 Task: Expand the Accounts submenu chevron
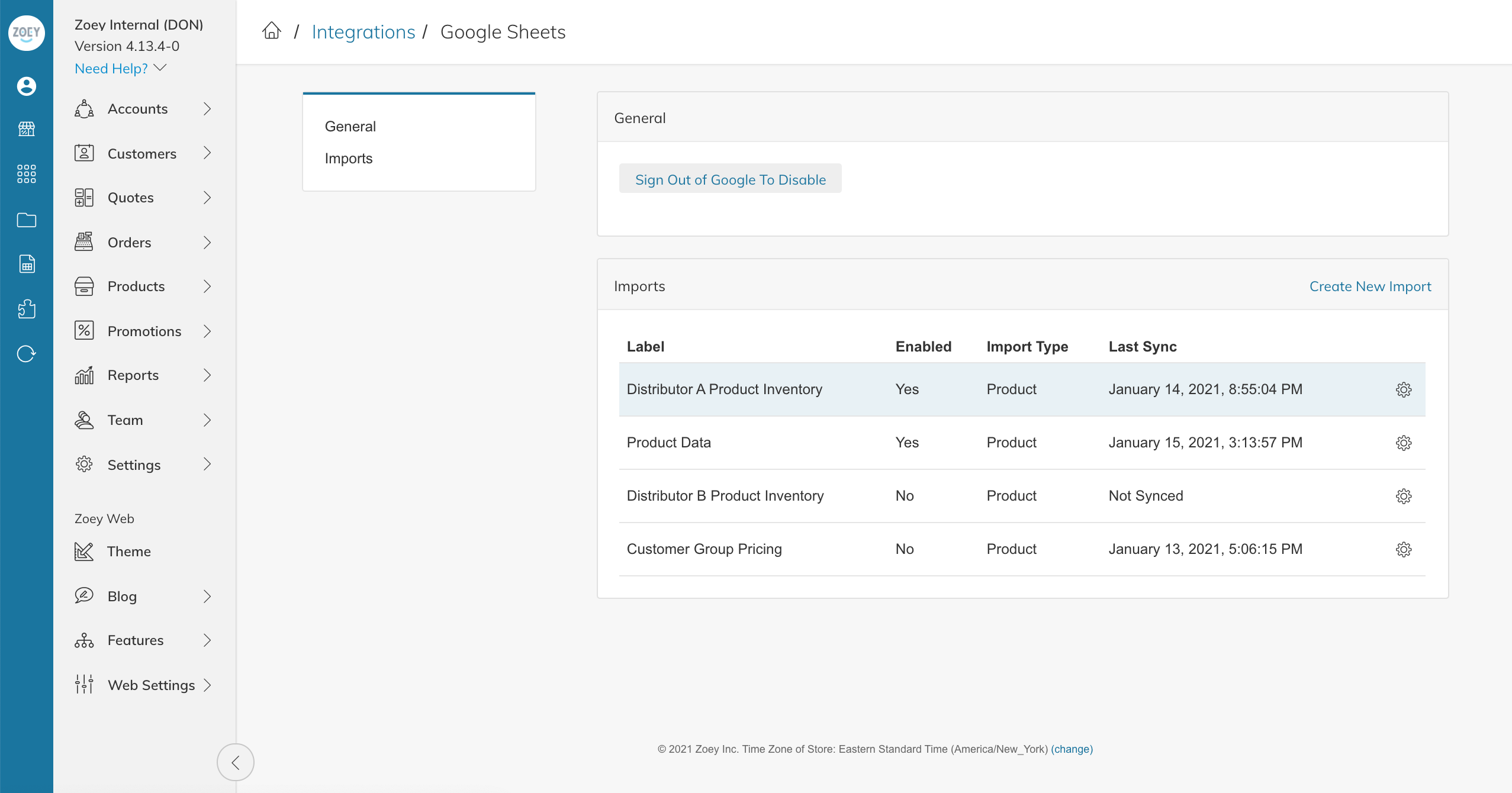(207, 109)
